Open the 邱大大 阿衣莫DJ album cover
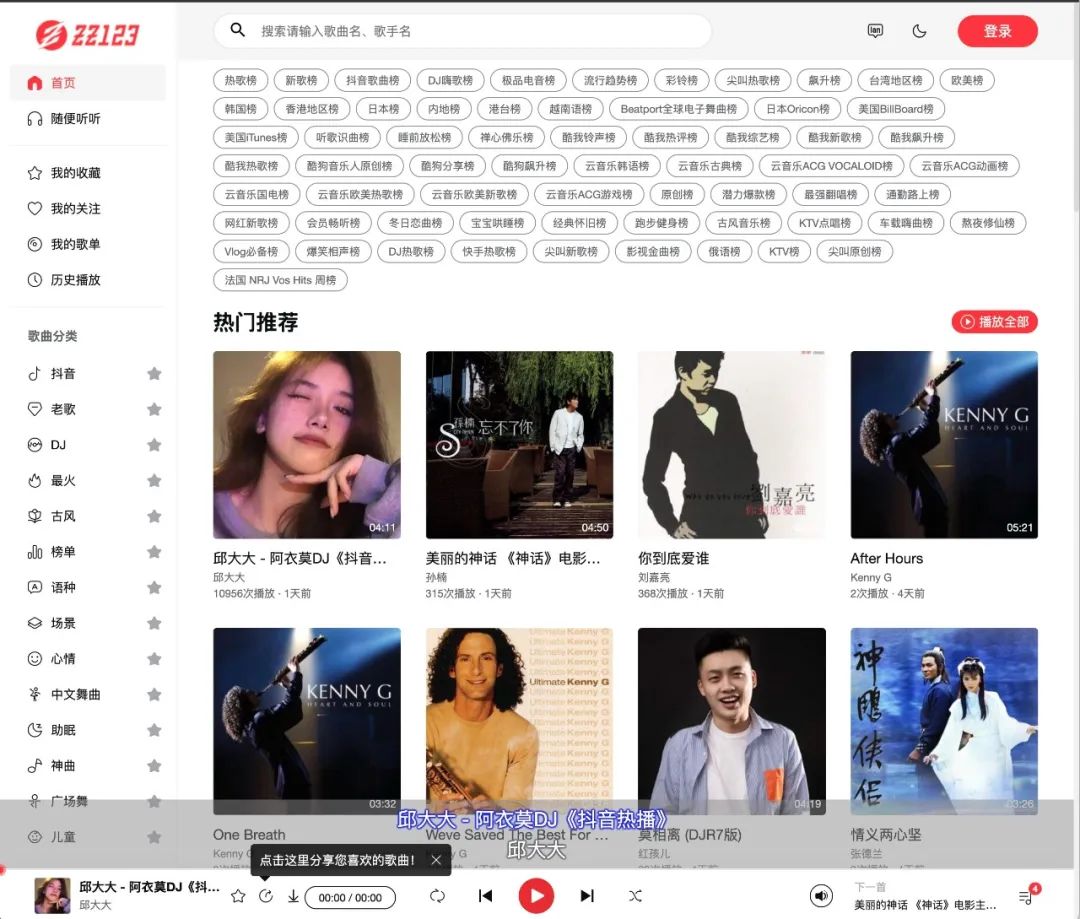This screenshot has width=1080, height=919. [x=307, y=445]
